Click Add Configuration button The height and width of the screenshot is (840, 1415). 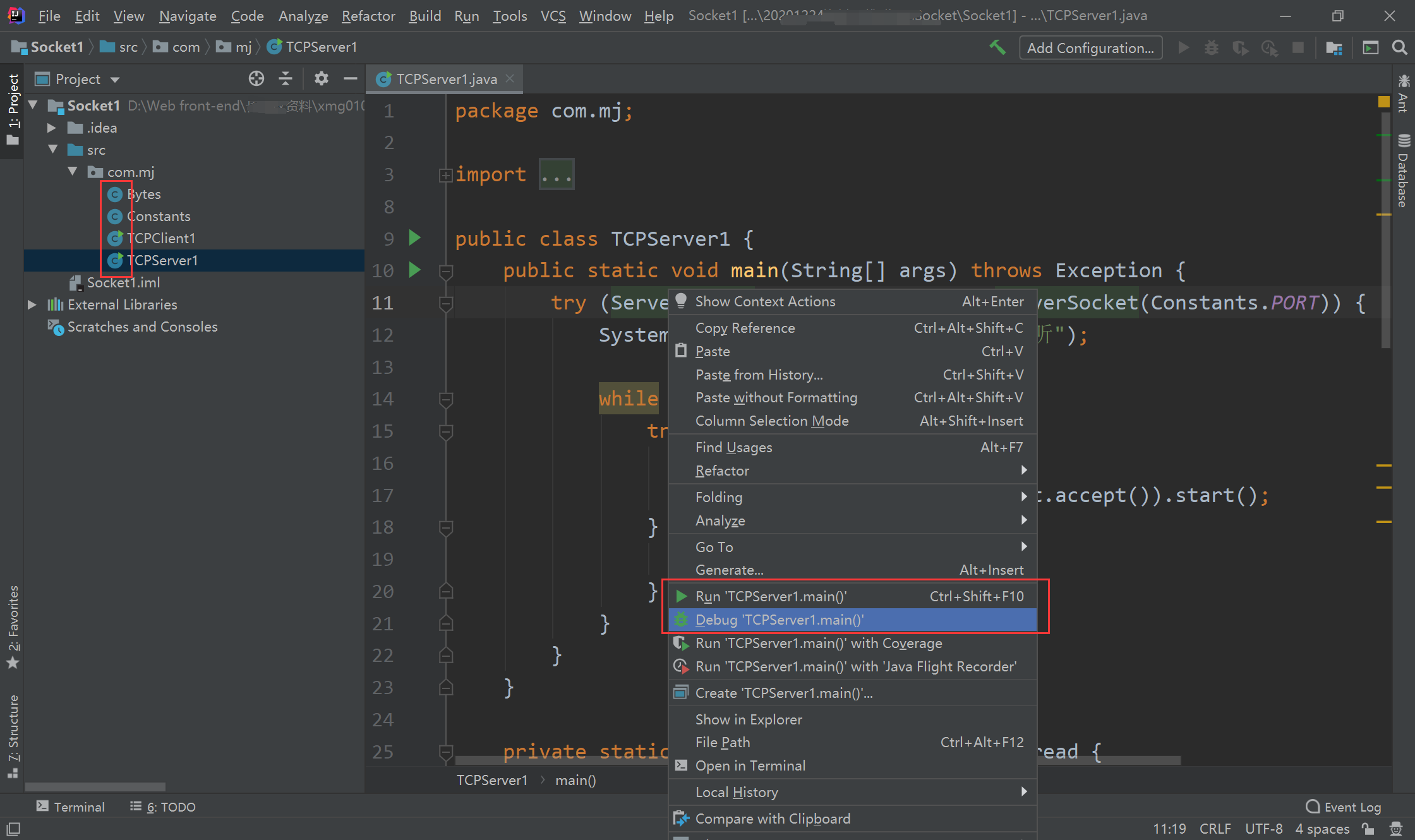click(x=1090, y=48)
